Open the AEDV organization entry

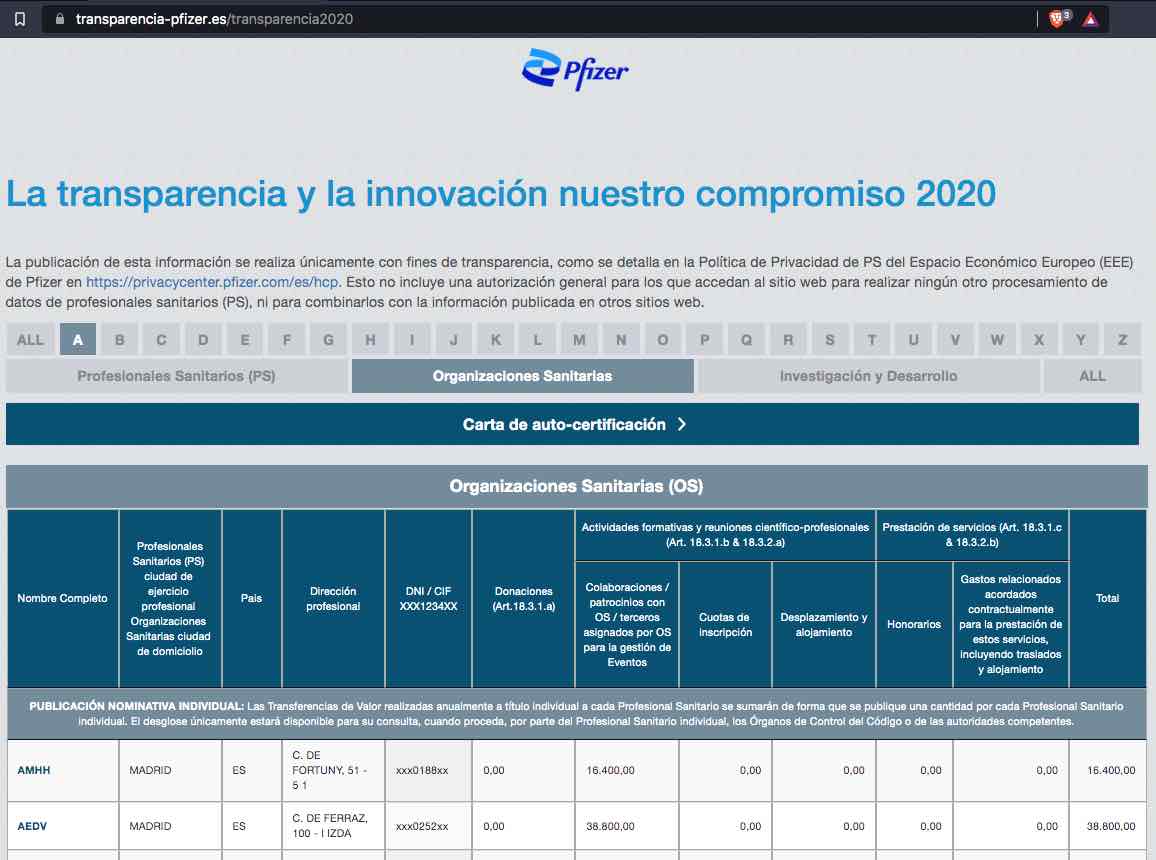coord(32,826)
